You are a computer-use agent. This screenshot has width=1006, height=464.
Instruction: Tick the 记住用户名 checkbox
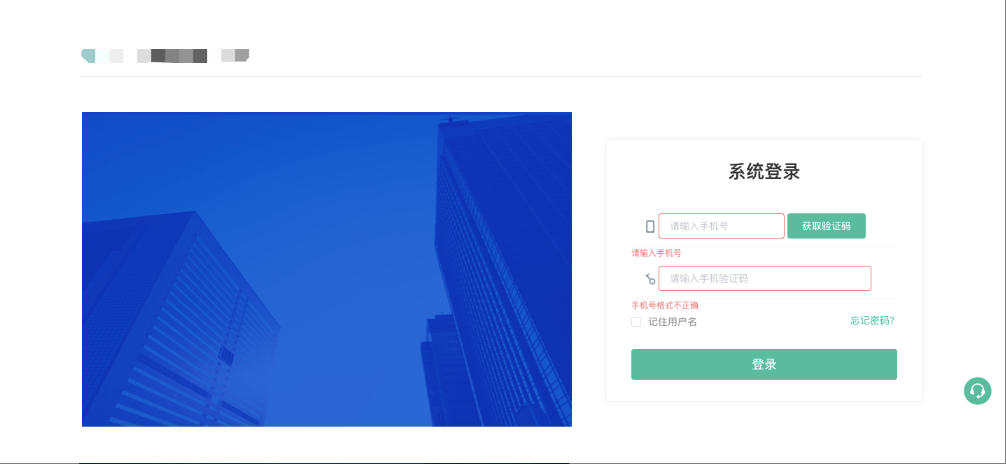636,322
